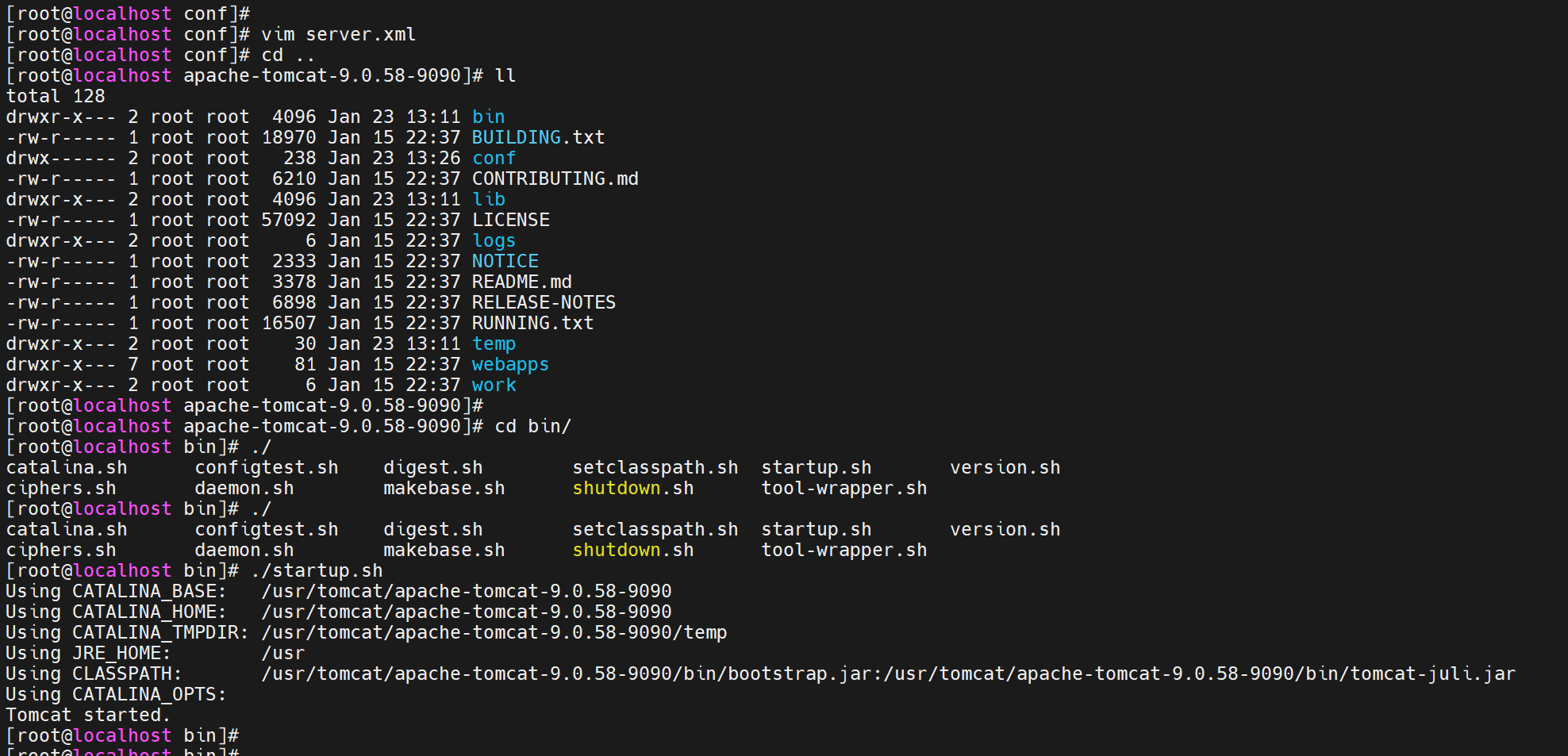Viewport: 1568px width, 756px height.
Task: Click the CONTRIBUTING.md file name
Action: coord(555,178)
